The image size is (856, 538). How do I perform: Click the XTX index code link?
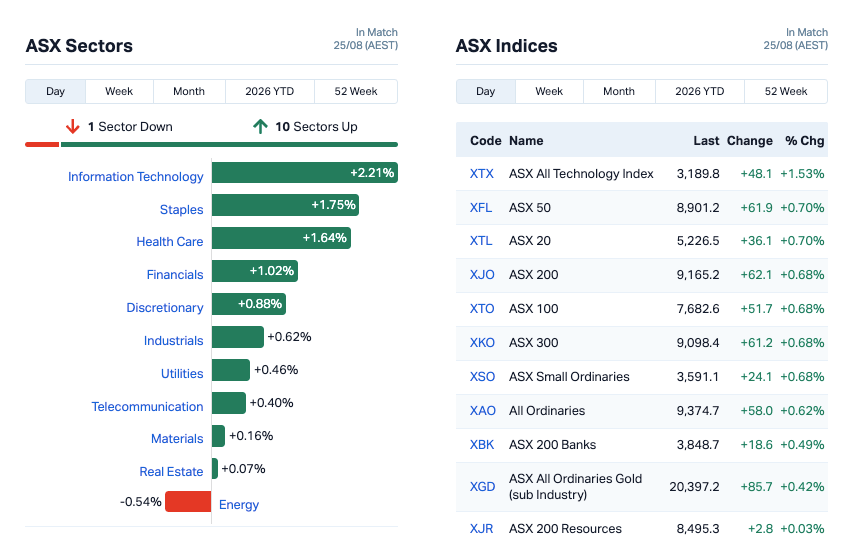(x=482, y=174)
